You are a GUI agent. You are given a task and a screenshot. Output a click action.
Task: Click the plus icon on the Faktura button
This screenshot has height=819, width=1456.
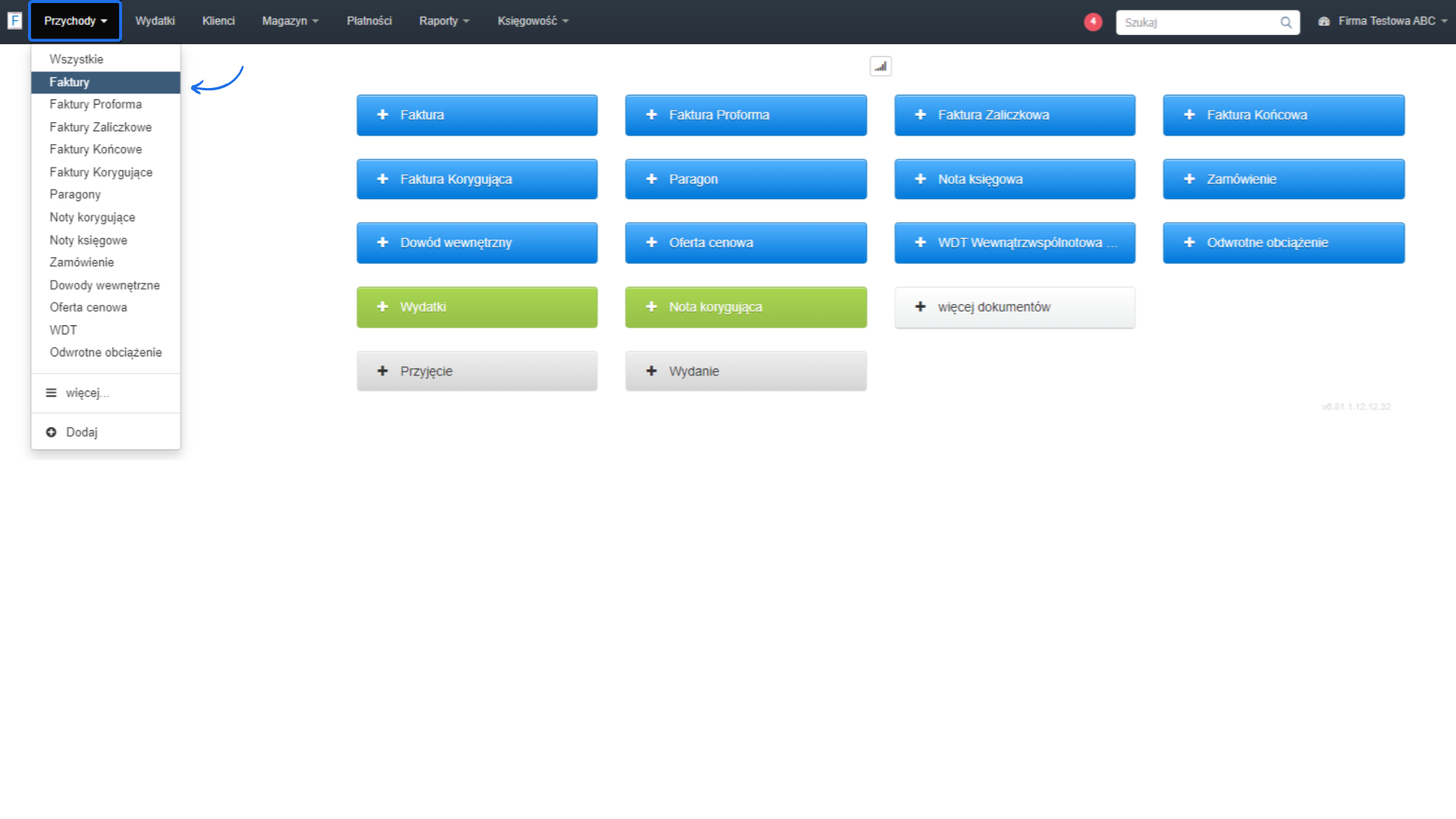[x=383, y=115]
